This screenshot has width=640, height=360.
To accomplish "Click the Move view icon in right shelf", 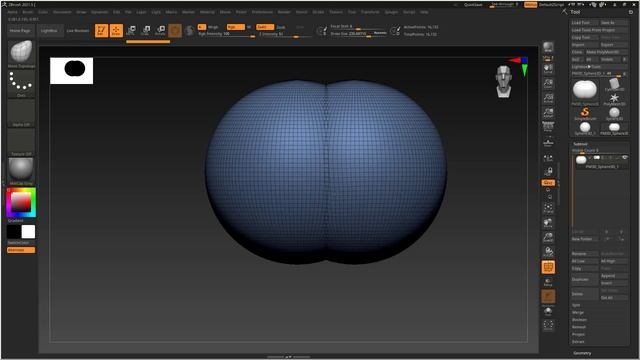I will point(548,223).
